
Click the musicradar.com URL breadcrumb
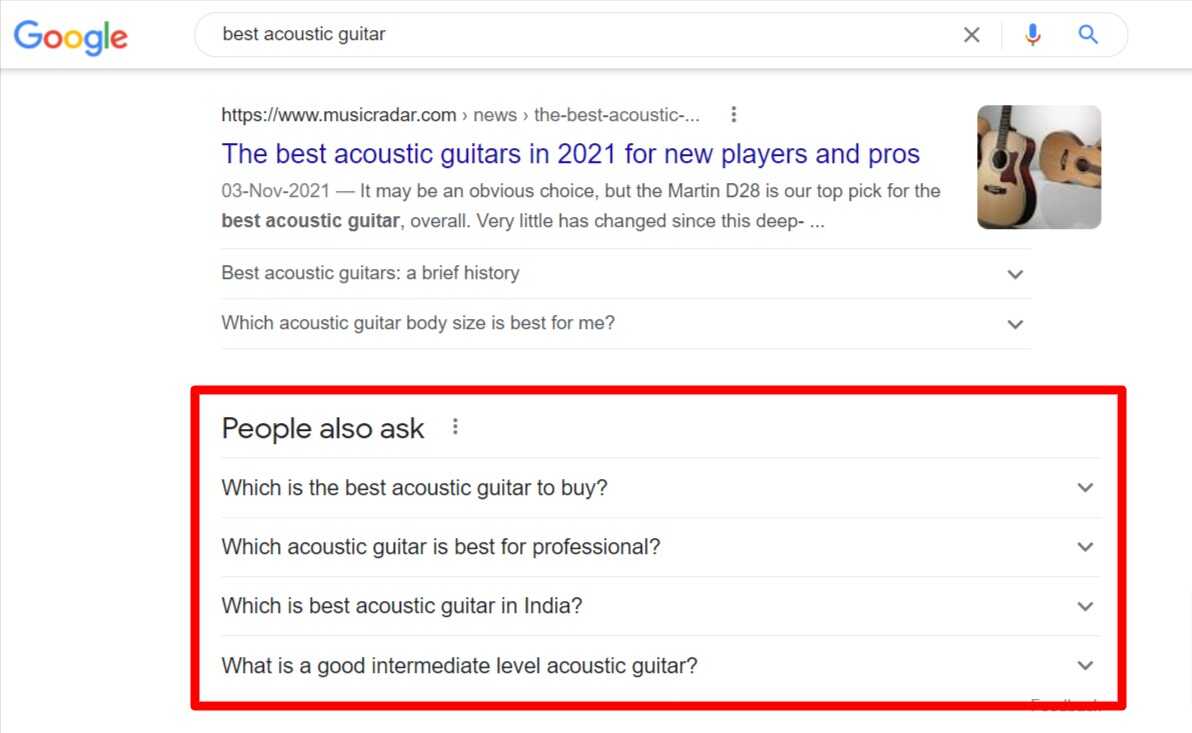338,115
